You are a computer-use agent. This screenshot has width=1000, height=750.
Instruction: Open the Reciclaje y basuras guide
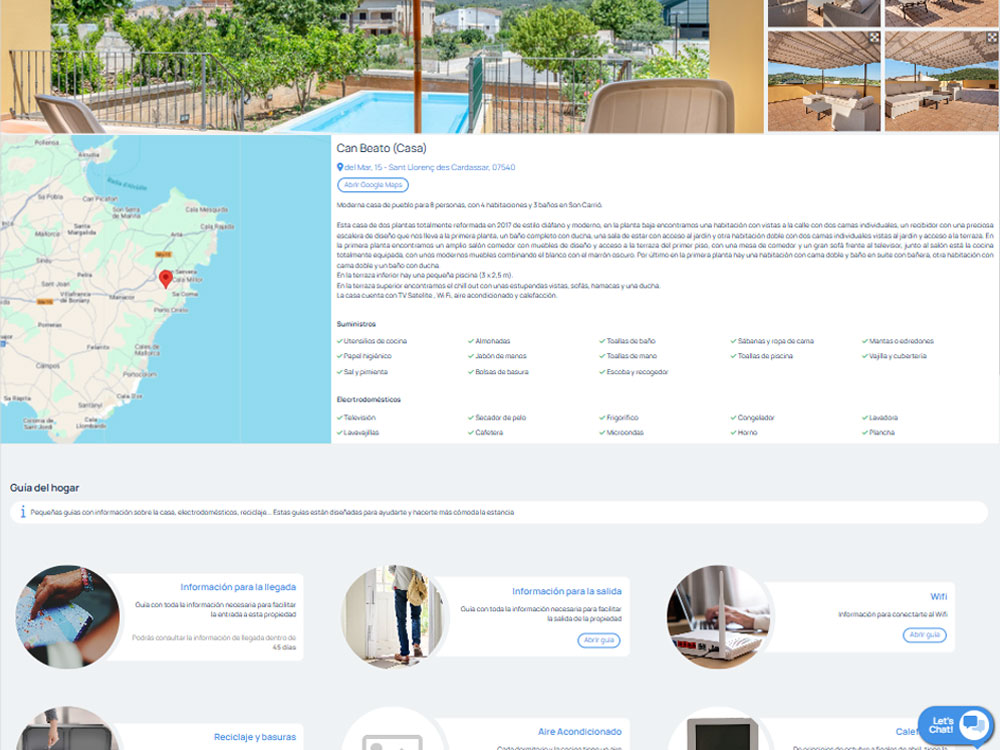(x=254, y=737)
